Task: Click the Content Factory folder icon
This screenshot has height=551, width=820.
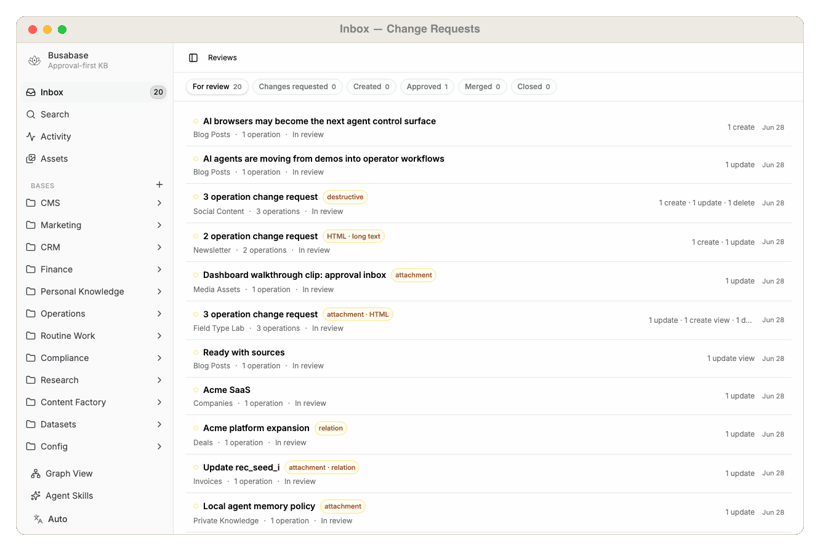Action: click(x=31, y=402)
